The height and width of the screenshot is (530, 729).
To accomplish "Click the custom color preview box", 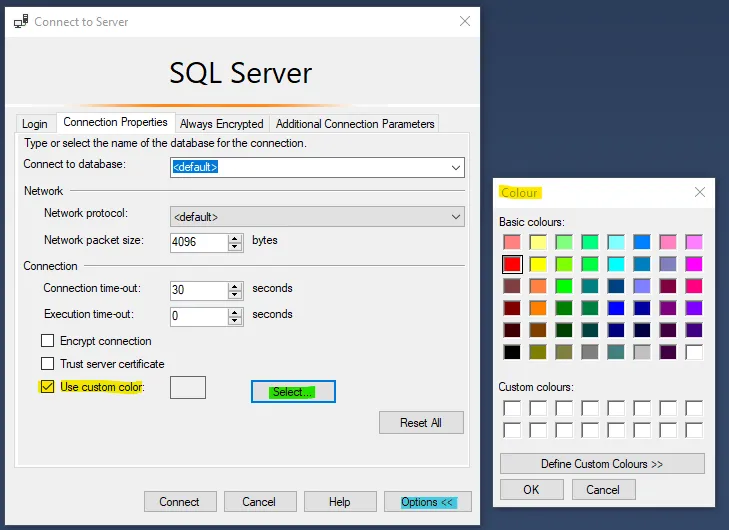I will [x=188, y=388].
